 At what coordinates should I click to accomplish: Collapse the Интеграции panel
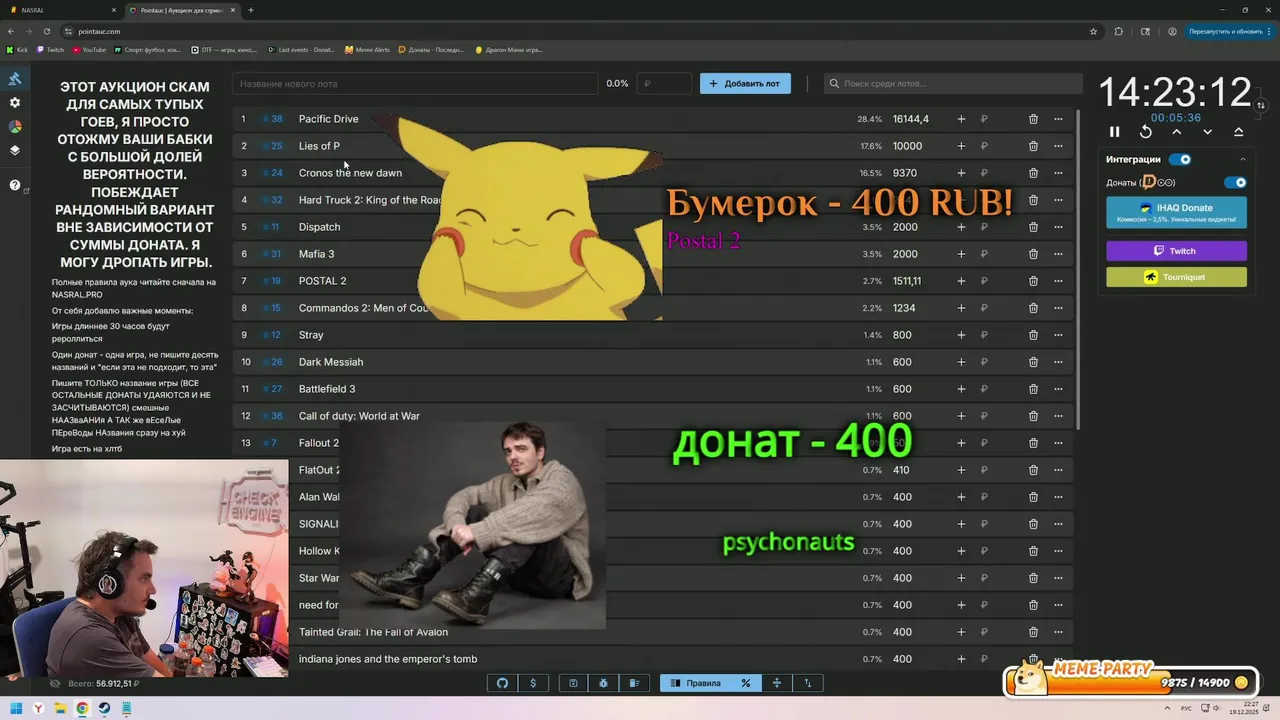pyautogui.click(x=1243, y=159)
